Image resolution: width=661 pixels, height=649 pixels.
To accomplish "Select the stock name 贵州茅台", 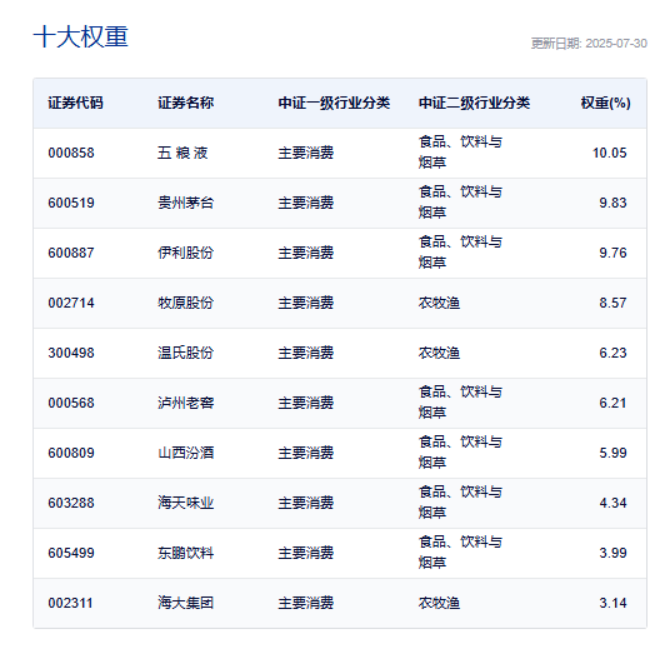I will [186, 203].
